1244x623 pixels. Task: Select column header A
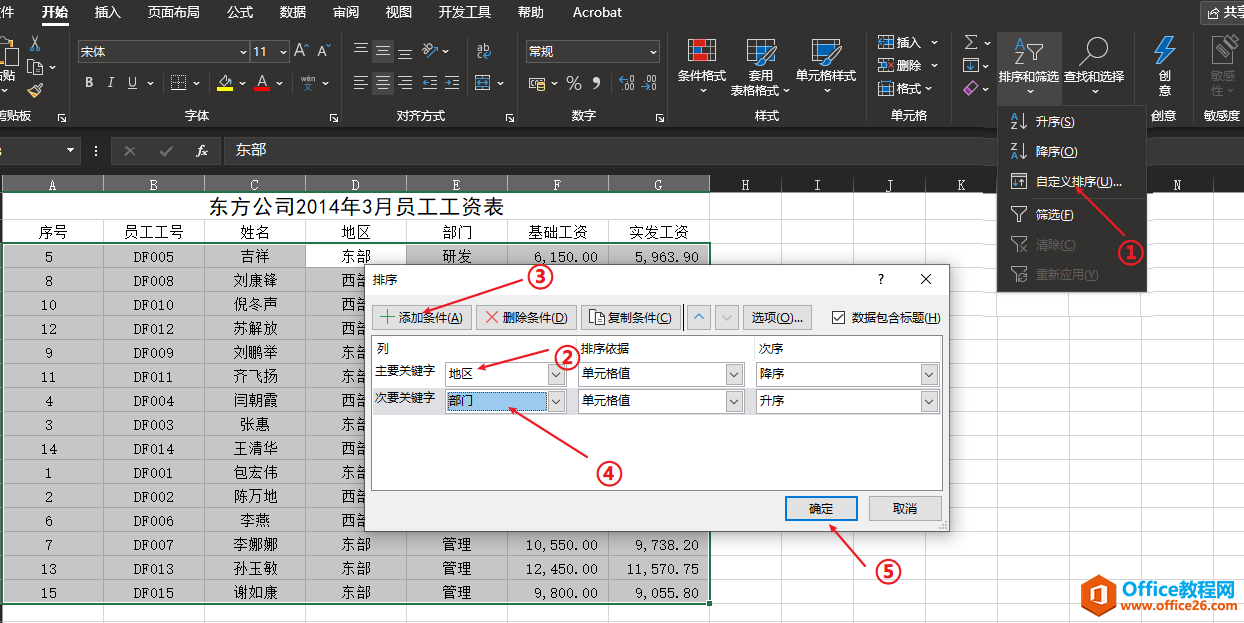click(x=53, y=184)
